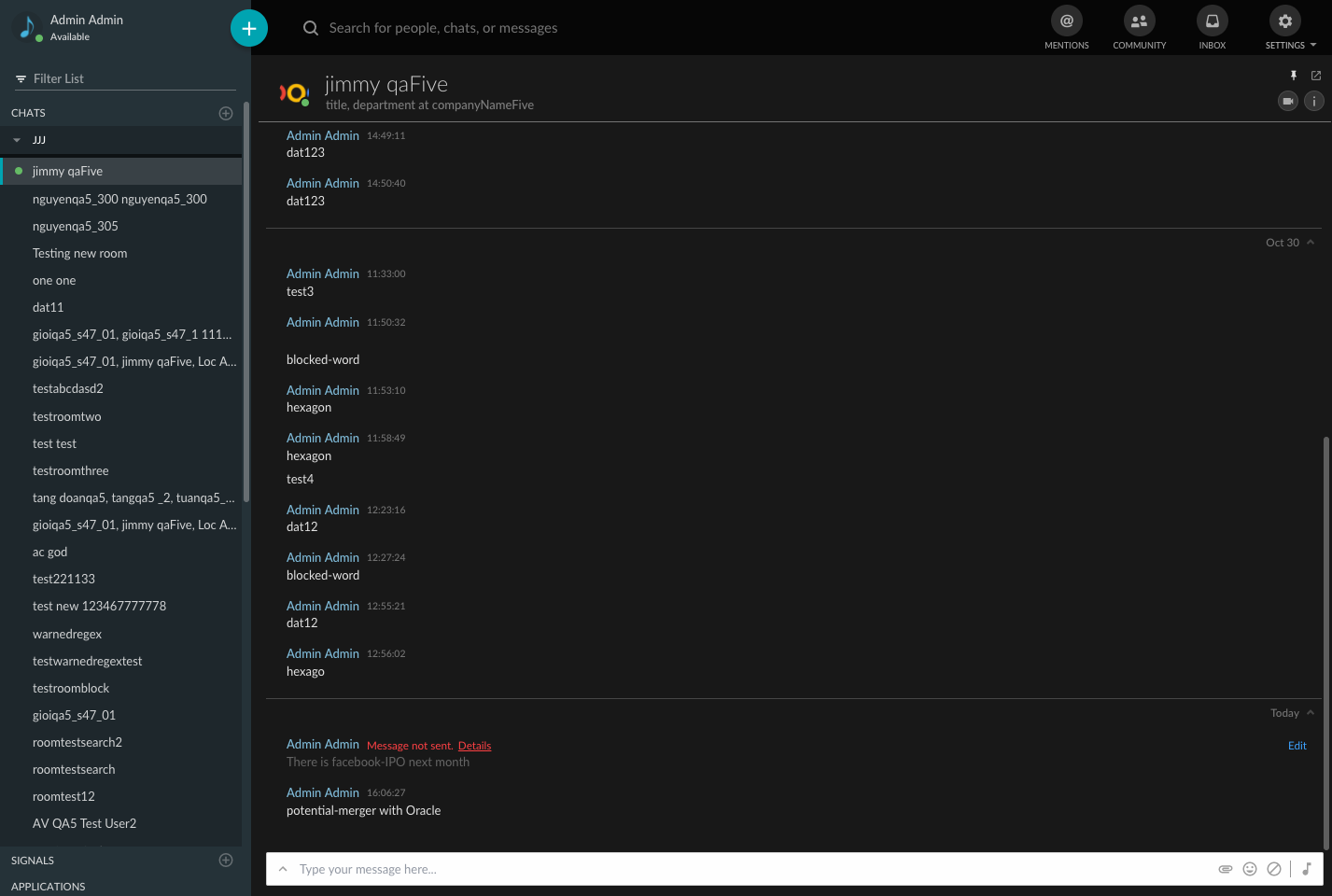Select the warnedregex chat

(67, 634)
